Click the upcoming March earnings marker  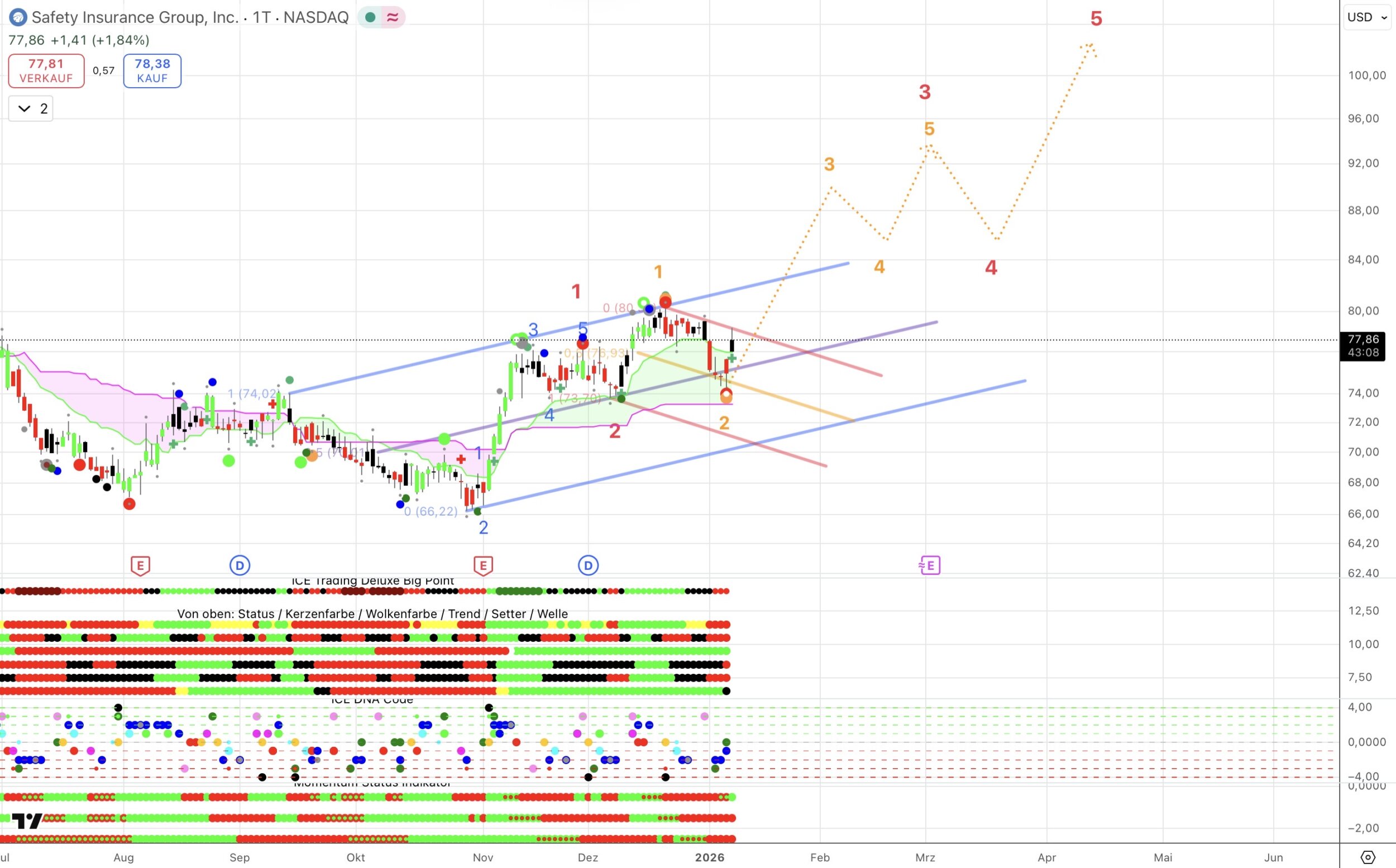pos(929,565)
